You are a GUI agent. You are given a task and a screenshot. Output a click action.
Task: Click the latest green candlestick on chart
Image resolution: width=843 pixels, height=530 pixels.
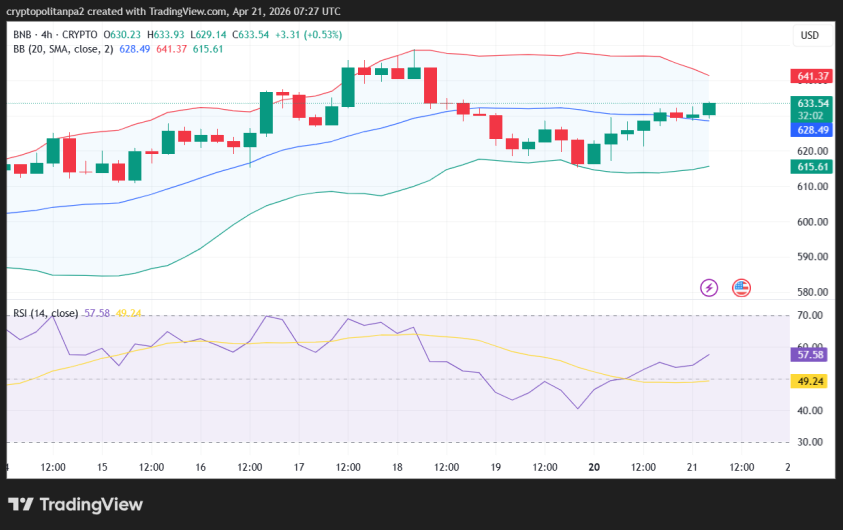[709, 108]
